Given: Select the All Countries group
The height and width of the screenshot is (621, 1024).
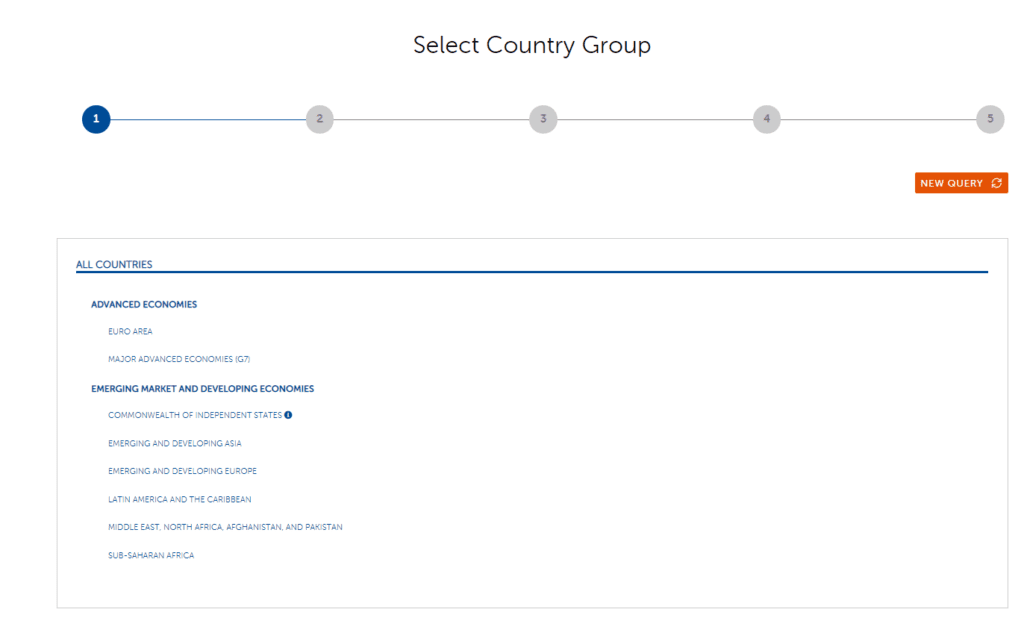Looking at the screenshot, I should [x=114, y=264].
